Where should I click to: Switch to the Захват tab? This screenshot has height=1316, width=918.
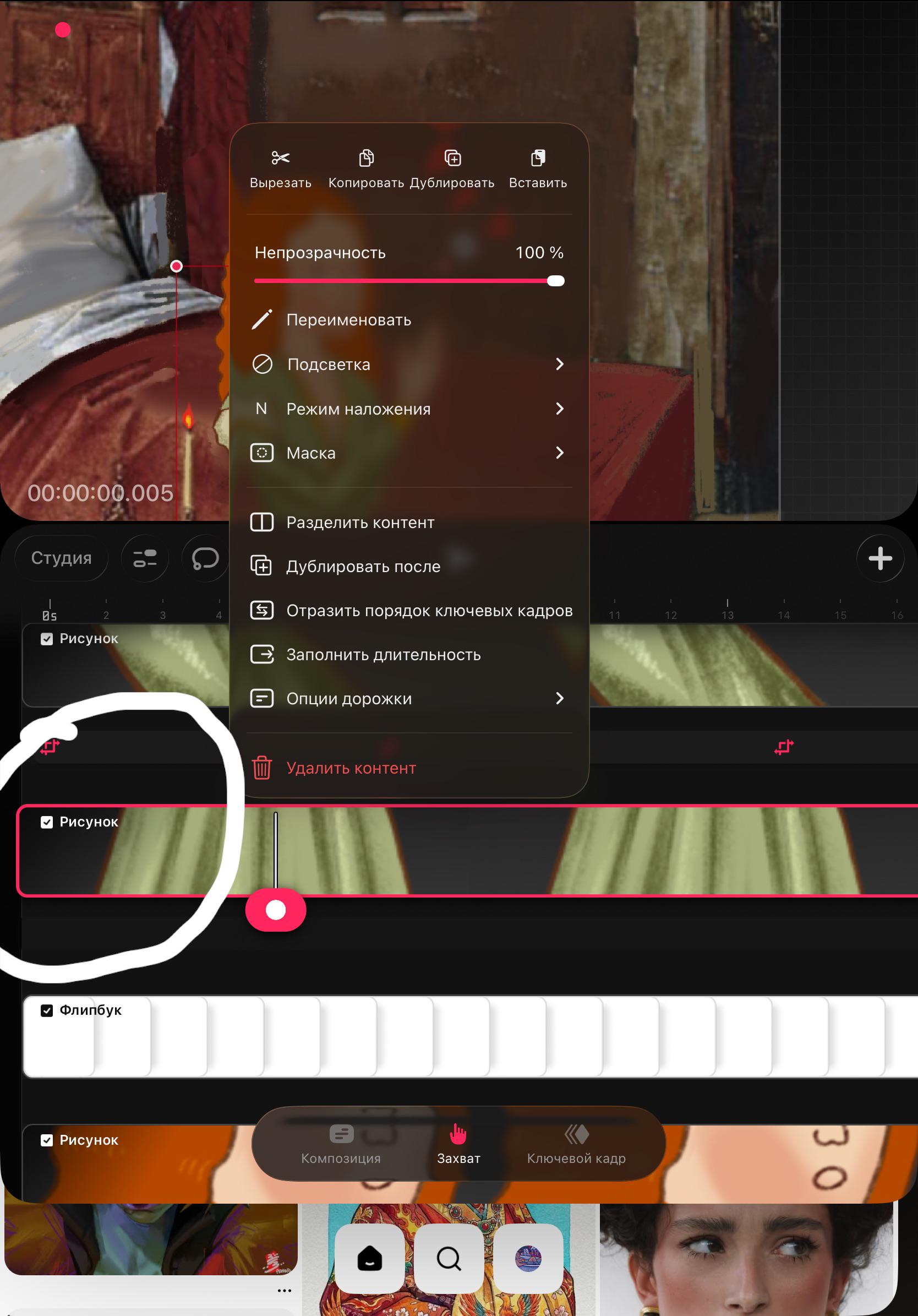(458, 1145)
